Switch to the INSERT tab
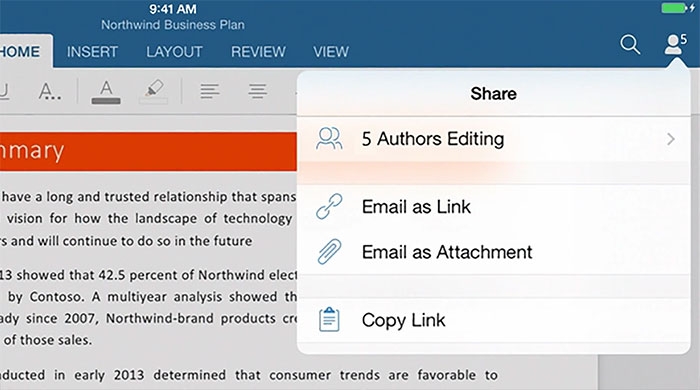 point(92,52)
